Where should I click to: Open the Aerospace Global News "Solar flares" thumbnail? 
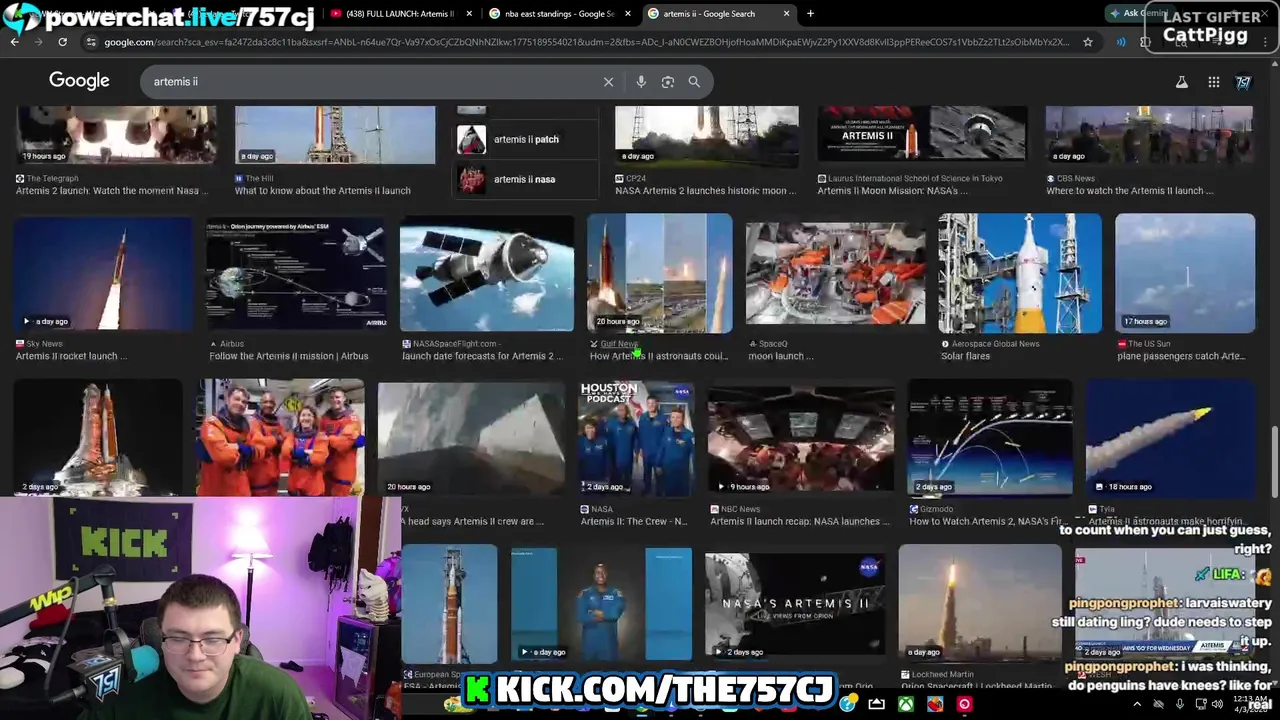(1020, 273)
